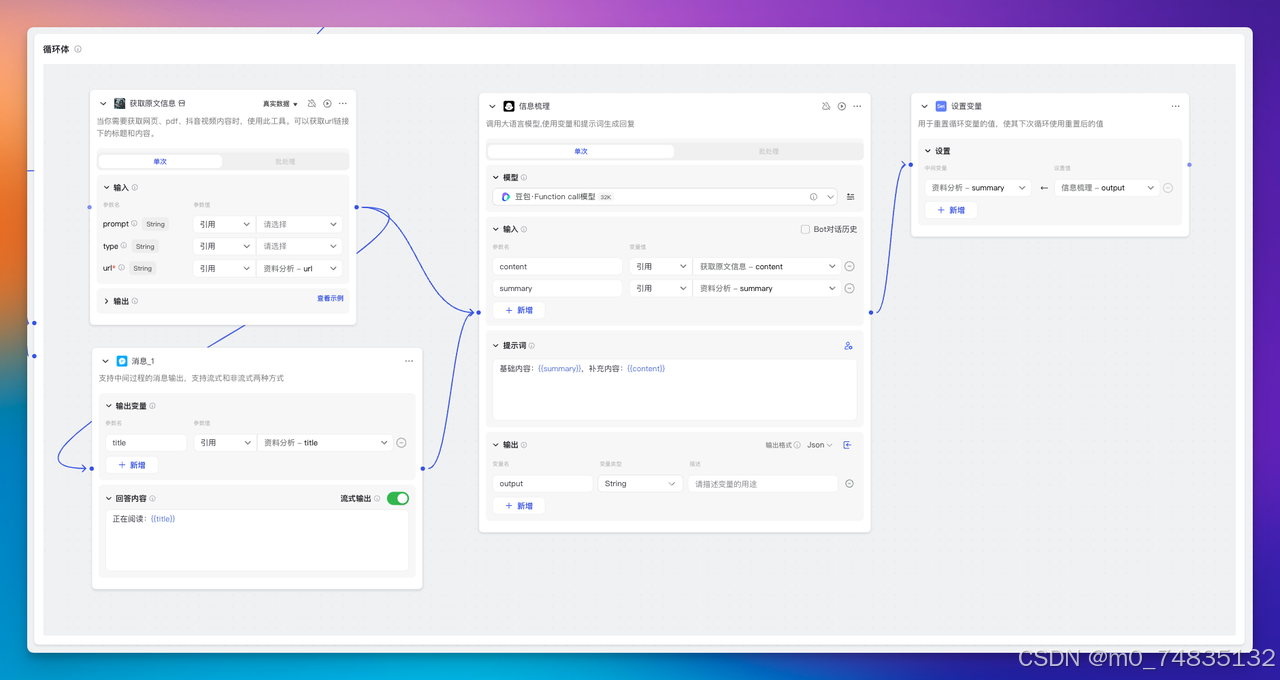The height and width of the screenshot is (680, 1280).
Task: Open the 消息_1 node more-options menu
Action: tap(409, 361)
